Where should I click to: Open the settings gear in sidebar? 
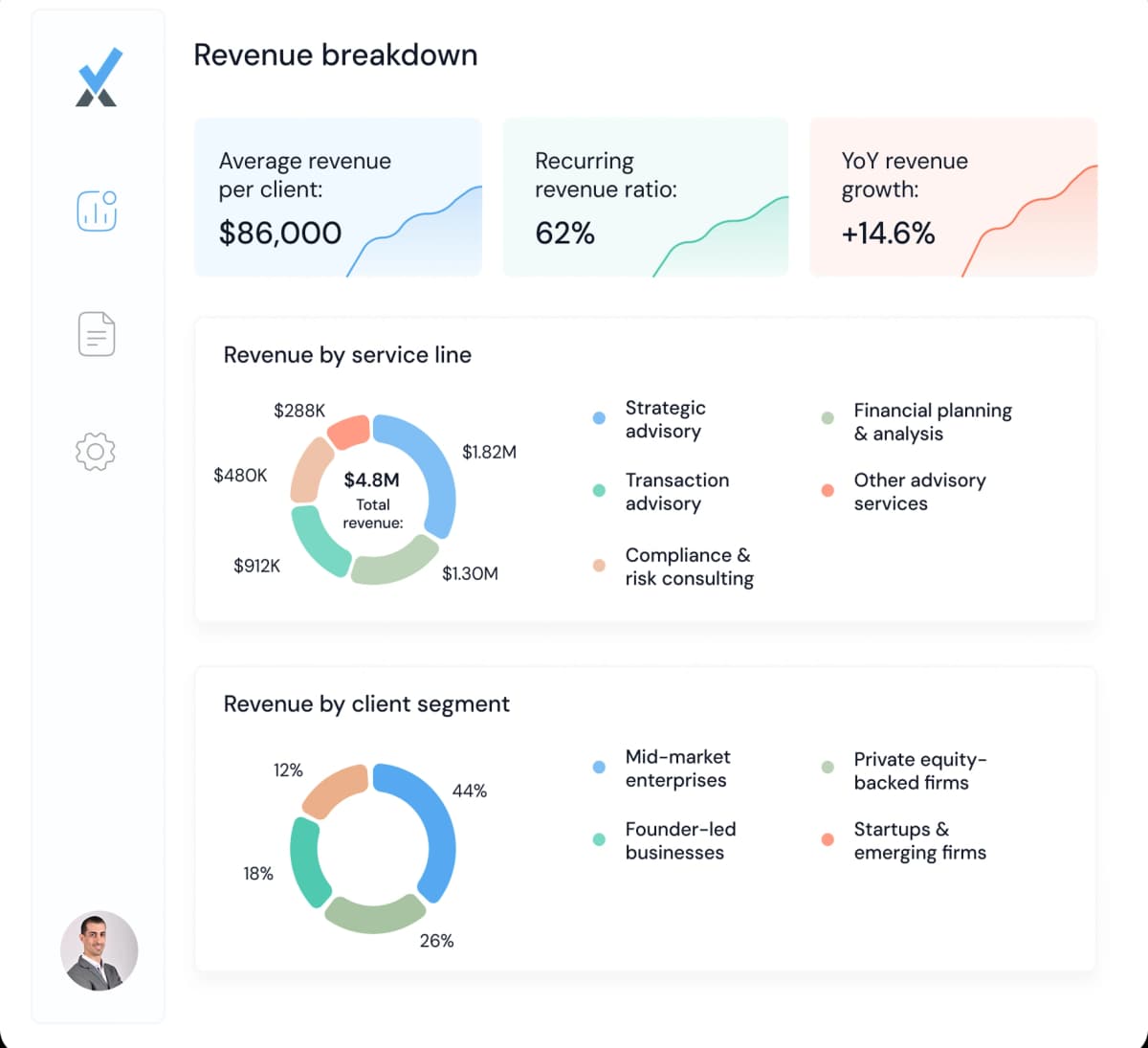coord(96,453)
